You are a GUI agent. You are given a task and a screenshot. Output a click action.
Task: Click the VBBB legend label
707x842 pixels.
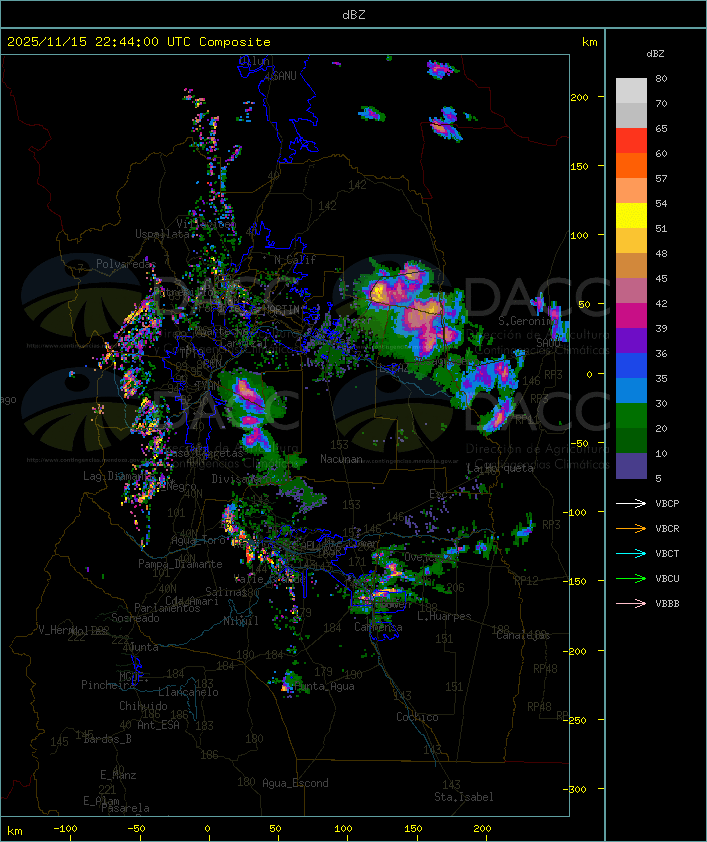click(667, 604)
